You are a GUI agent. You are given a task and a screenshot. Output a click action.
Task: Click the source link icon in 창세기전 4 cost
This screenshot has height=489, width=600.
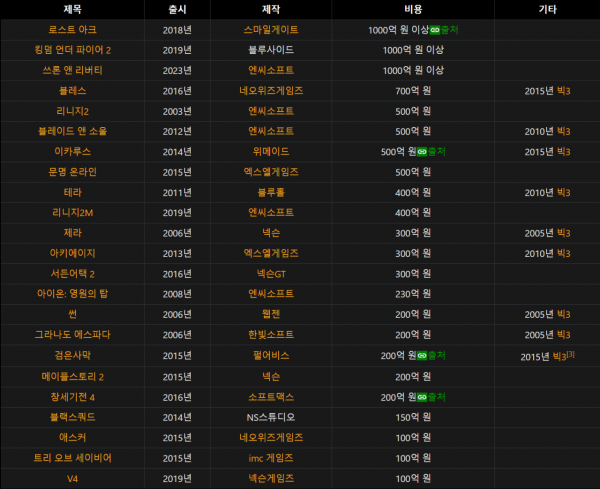pyautogui.click(x=422, y=398)
